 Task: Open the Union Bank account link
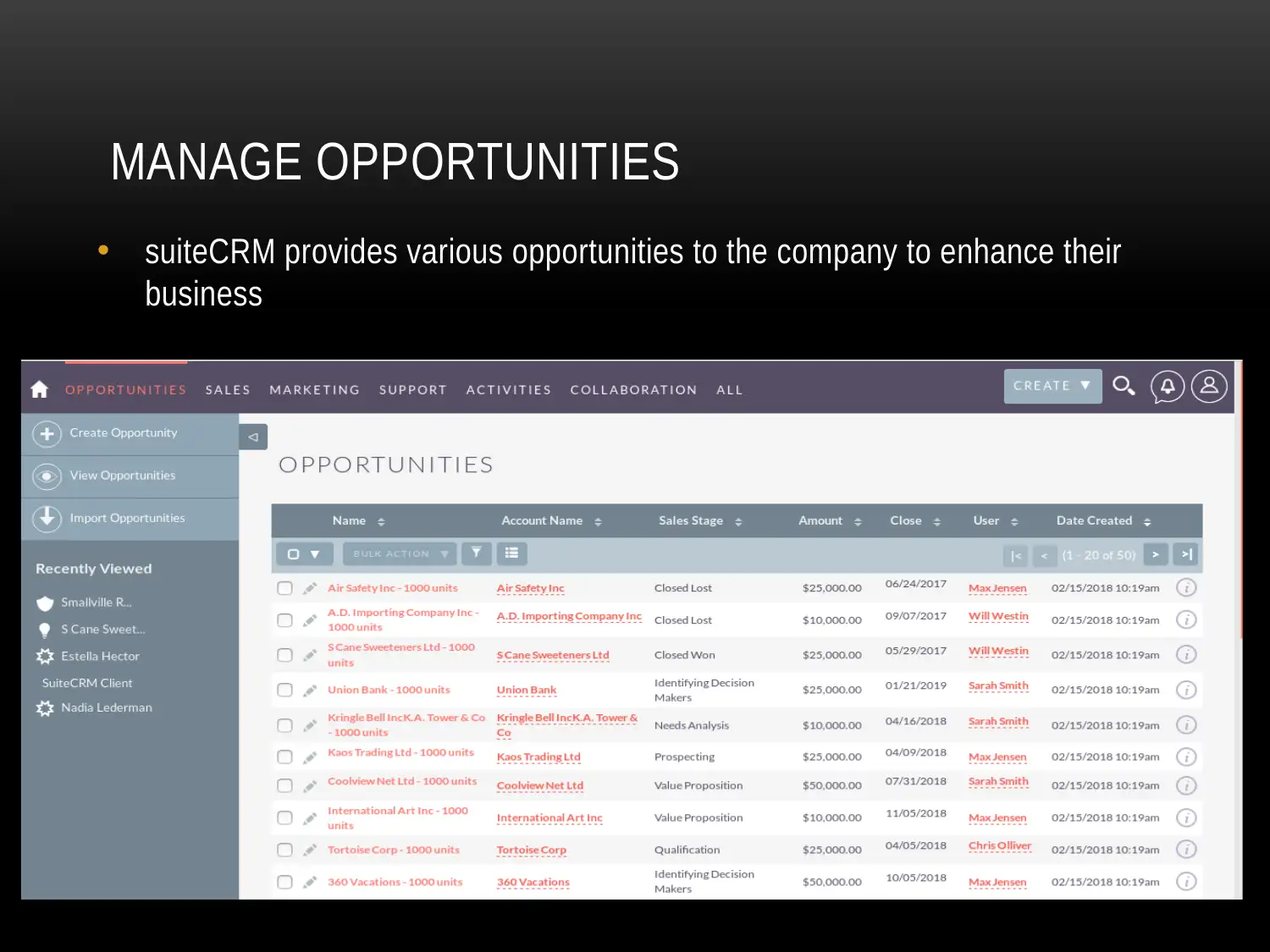coord(527,690)
